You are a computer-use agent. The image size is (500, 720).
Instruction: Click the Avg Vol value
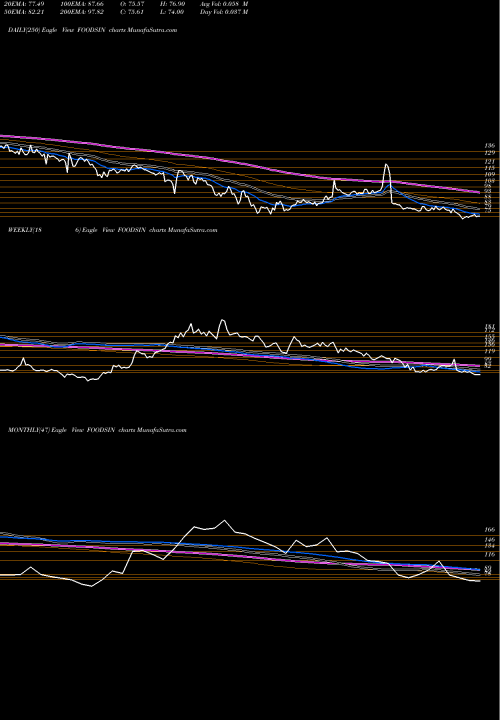click(224, 3)
